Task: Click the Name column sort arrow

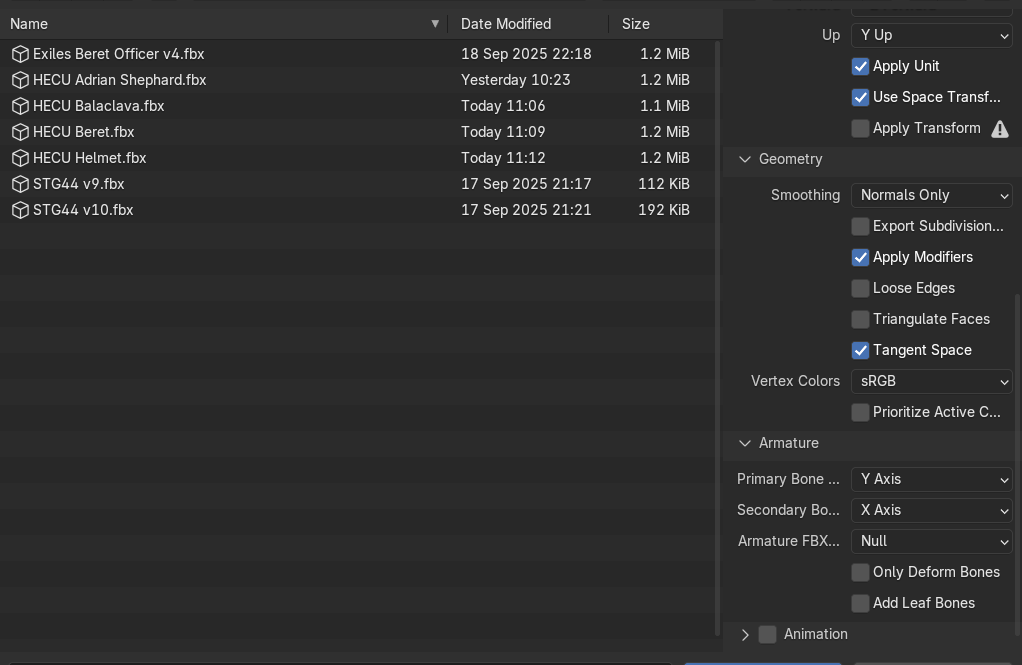Action: (x=435, y=24)
